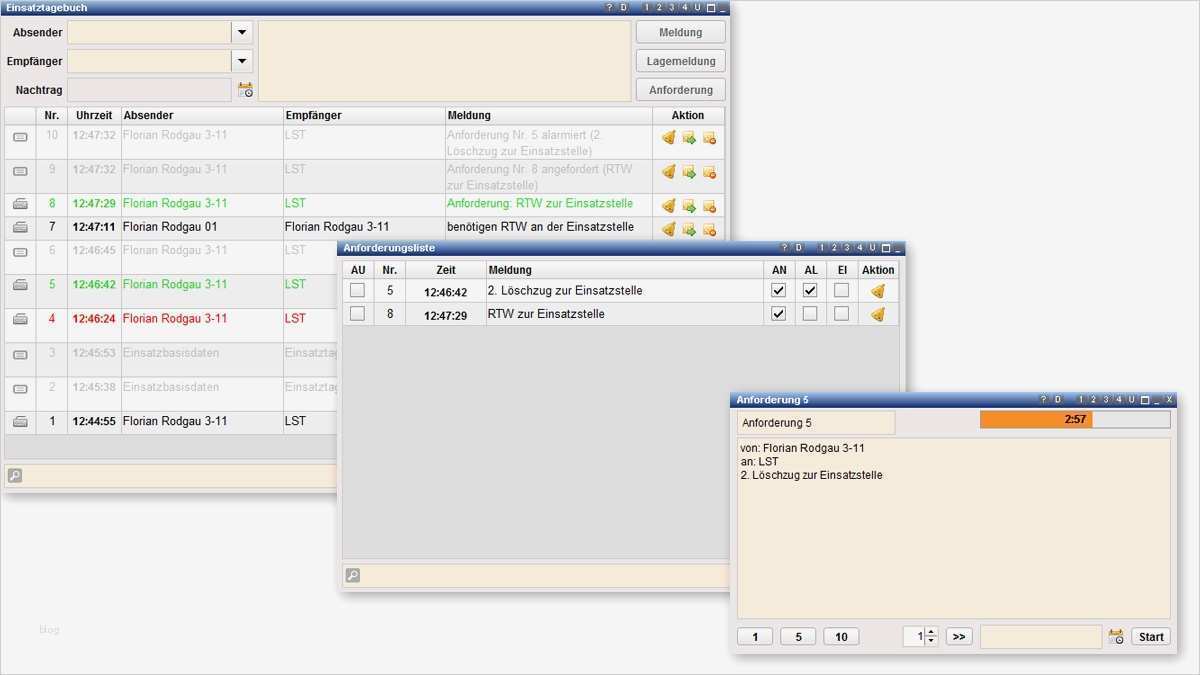
Task: Click the message type icon of entry 1
Action: point(20,422)
